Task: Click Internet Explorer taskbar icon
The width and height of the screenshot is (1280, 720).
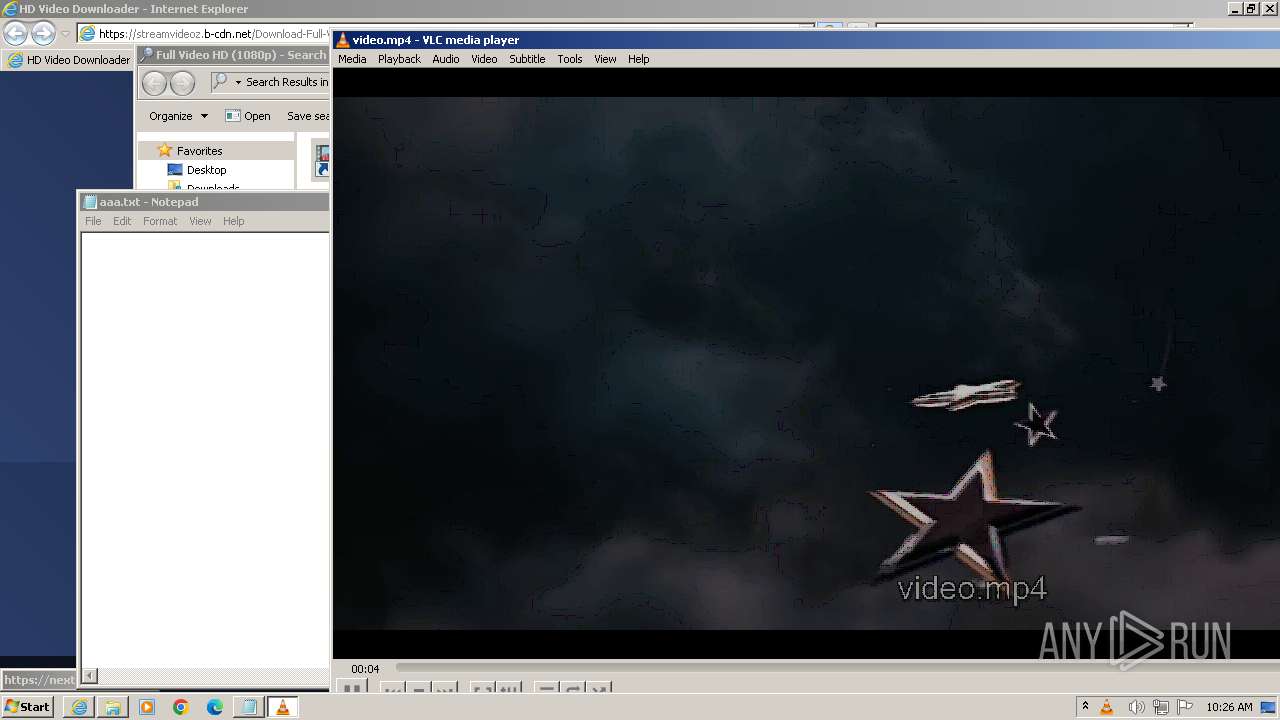Action: 79,707
